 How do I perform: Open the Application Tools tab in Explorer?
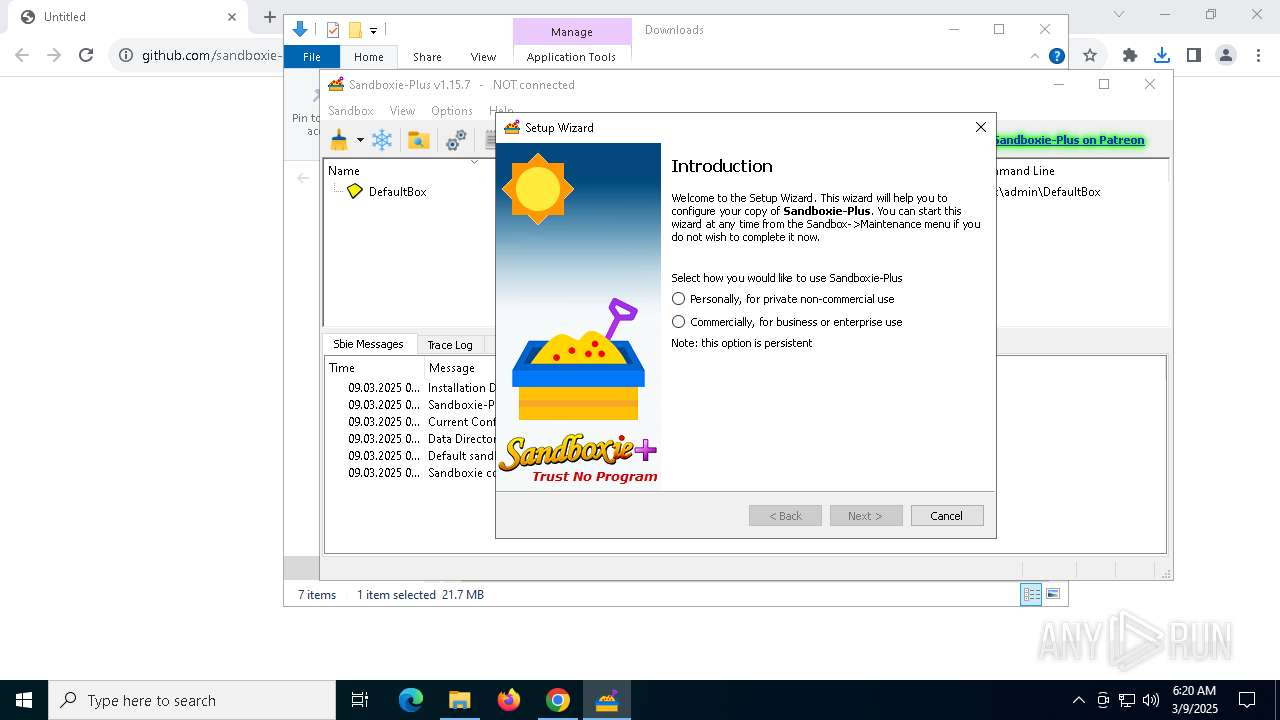pos(571,57)
